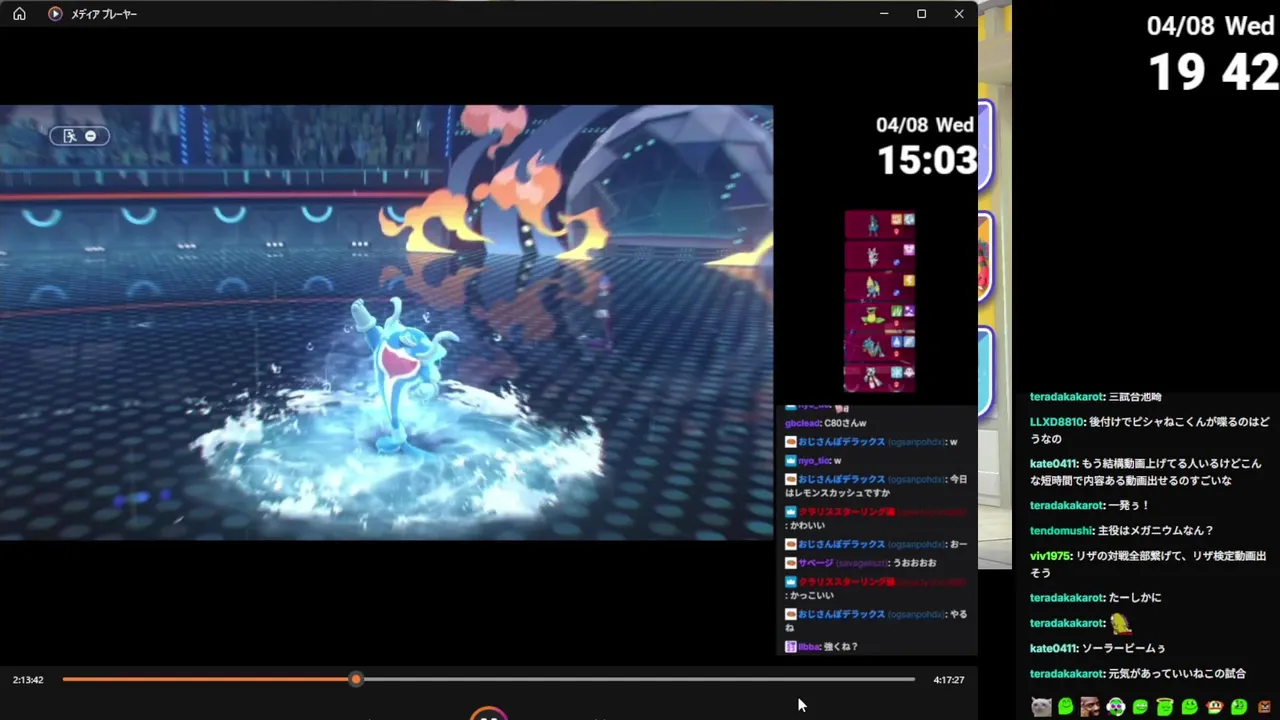Click chat message libba: 強くね？
This screenshot has height=720, width=1280.
click(821, 647)
